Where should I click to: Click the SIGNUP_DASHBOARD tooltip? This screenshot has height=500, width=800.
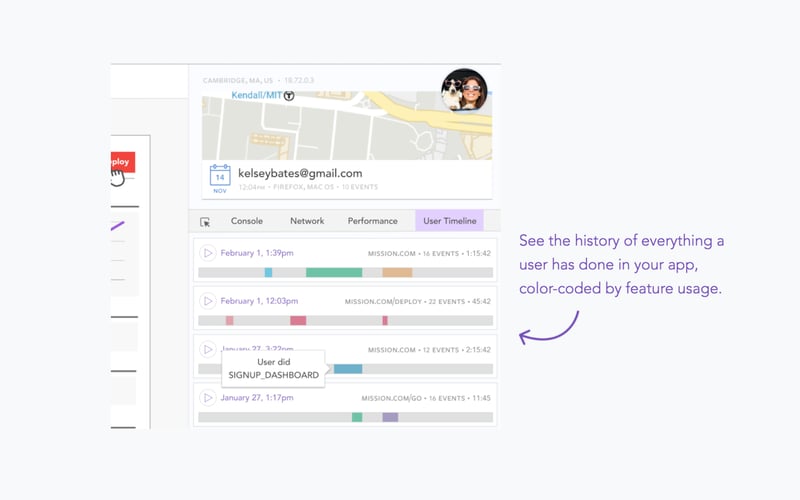(x=273, y=368)
